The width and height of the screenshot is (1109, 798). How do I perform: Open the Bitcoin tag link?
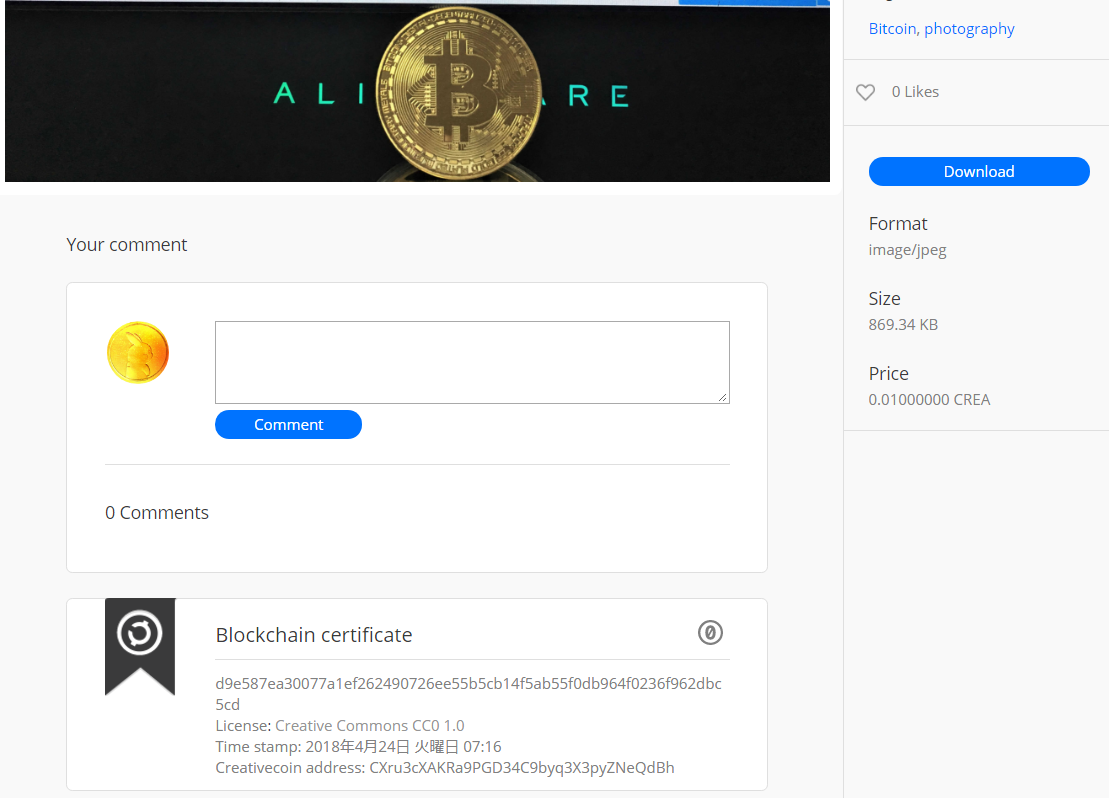892,29
